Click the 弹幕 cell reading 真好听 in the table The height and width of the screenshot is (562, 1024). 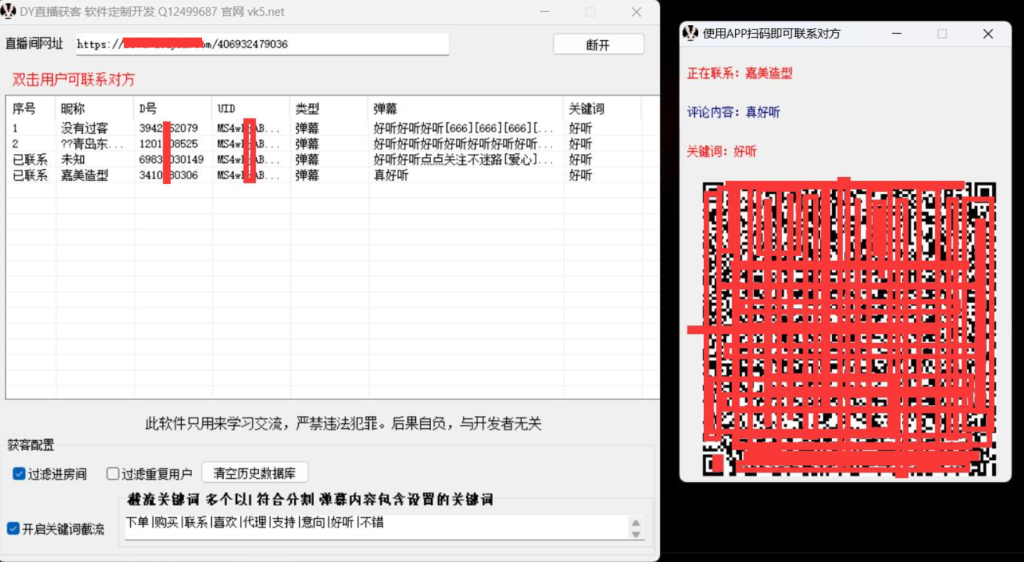(x=391, y=175)
